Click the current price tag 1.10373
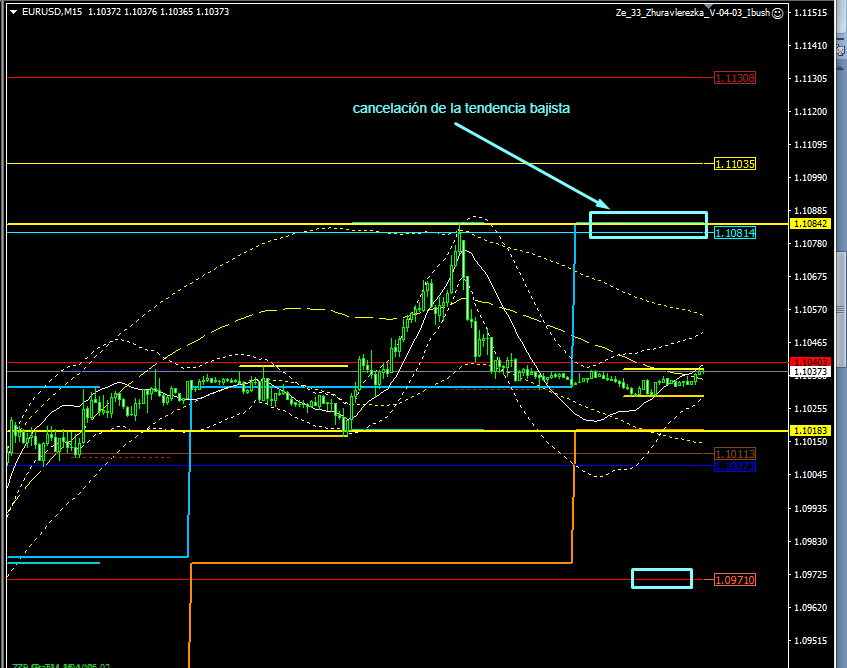 pyautogui.click(x=810, y=372)
